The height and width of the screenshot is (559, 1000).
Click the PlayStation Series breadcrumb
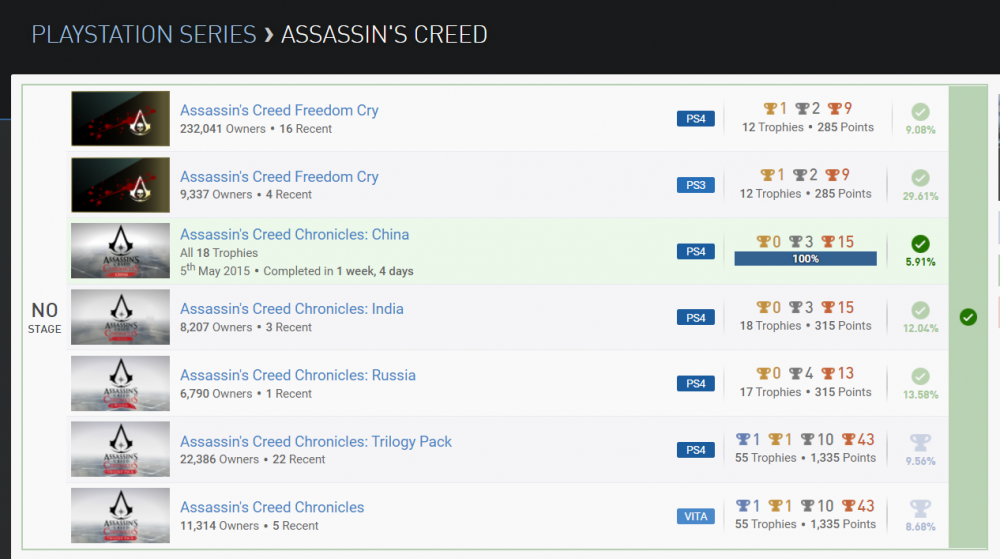[x=144, y=35]
